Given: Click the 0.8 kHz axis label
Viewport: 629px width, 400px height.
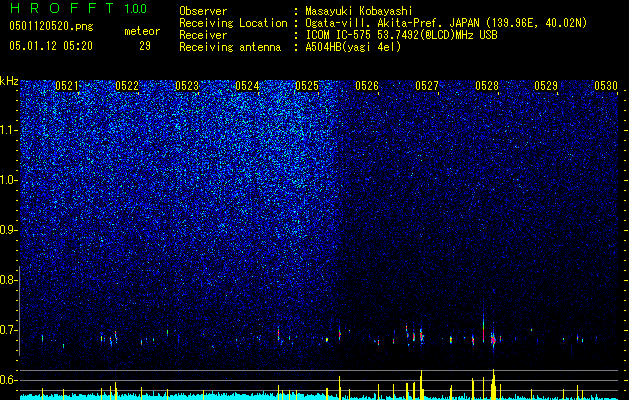Looking at the screenshot, I should coord(7,280).
